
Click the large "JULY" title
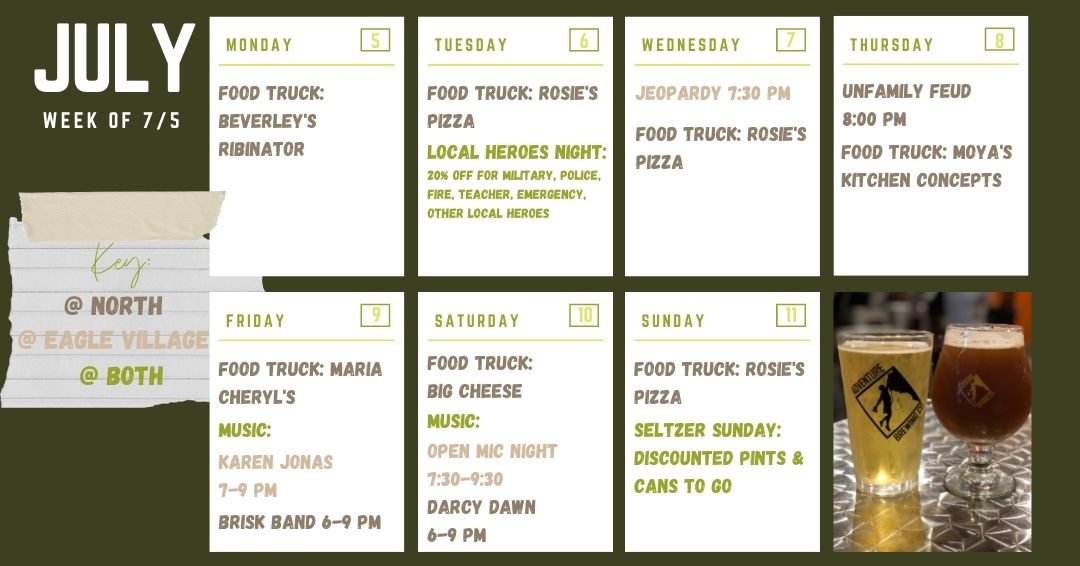pos(114,61)
